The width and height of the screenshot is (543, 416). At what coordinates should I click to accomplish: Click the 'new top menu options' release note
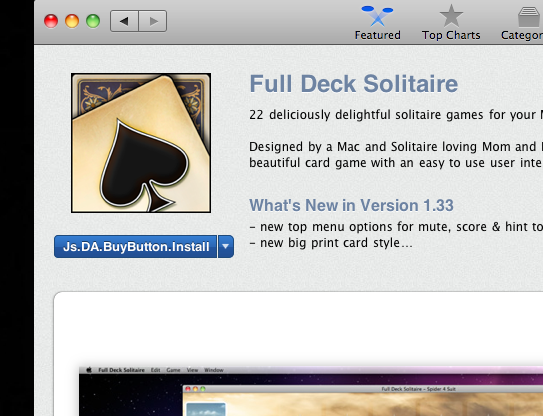[x=396, y=227]
